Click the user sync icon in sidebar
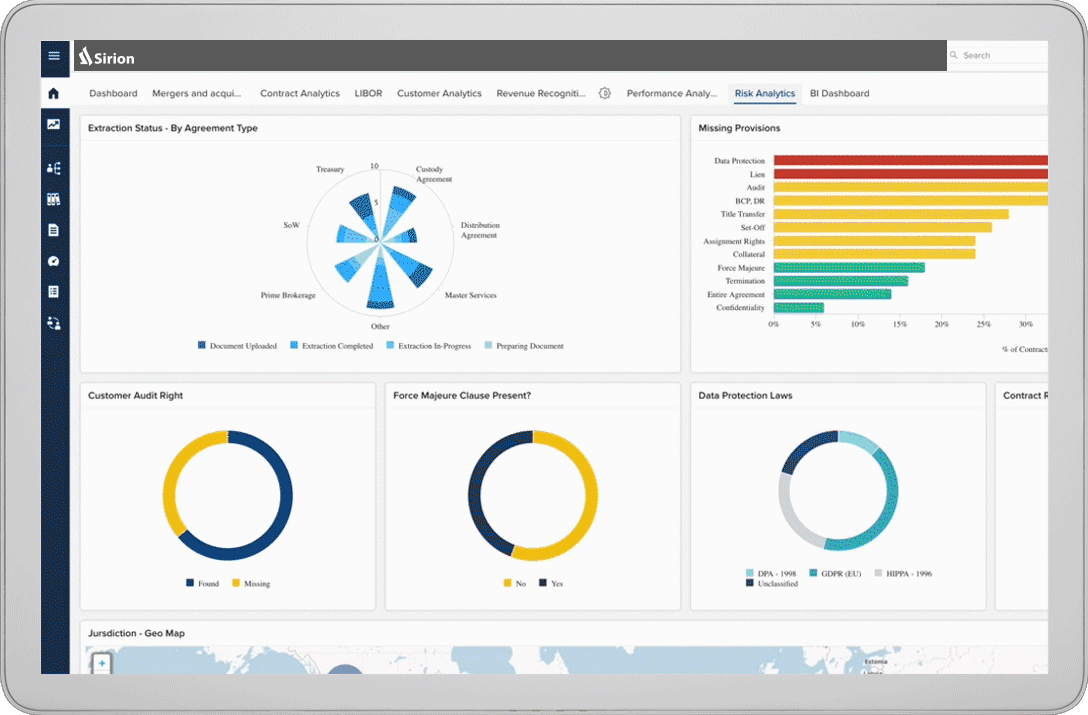The width and height of the screenshot is (1088, 715). point(54,323)
